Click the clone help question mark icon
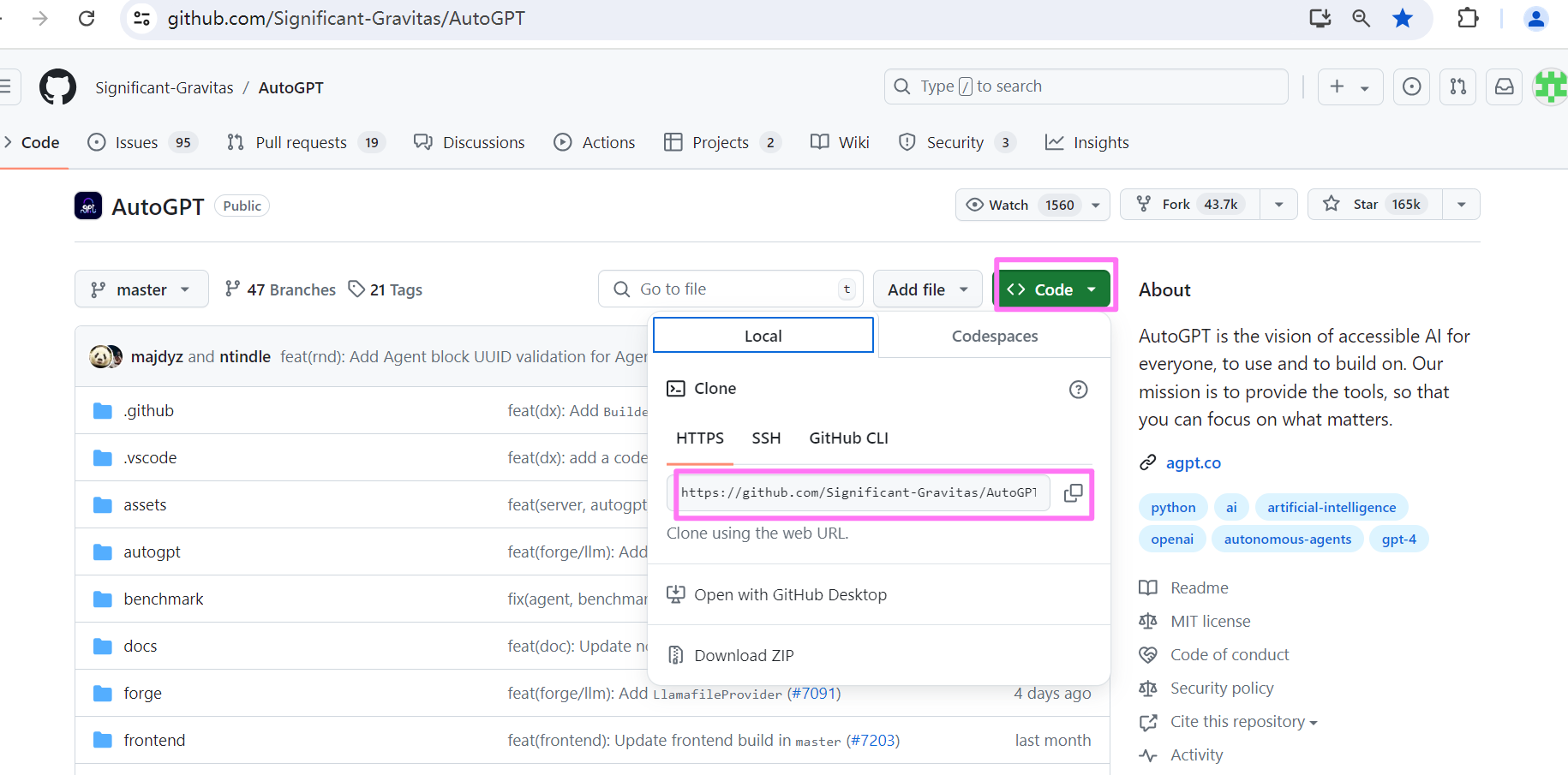The image size is (1568, 775). coord(1078,390)
